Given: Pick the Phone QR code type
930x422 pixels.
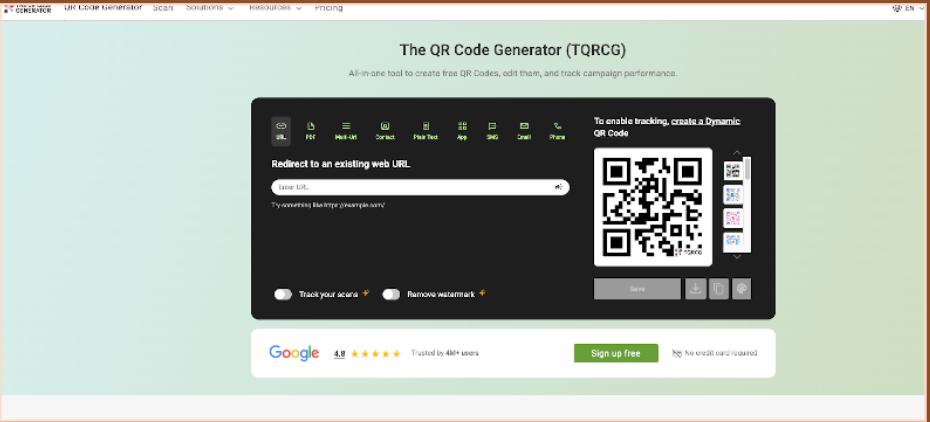Looking at the screenshot, I should pyautogui.click(x=557, y=131).
